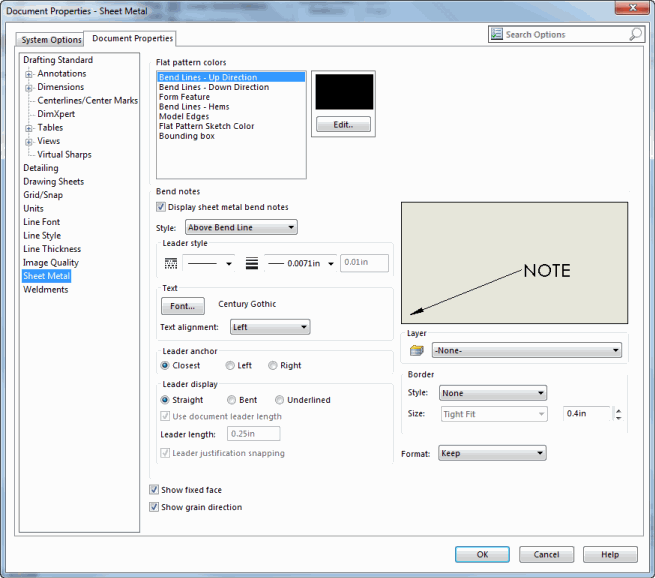The height and width of the screenshot is (578, 655).
Task: Expand the Annotations tree node
Action: 29,74
